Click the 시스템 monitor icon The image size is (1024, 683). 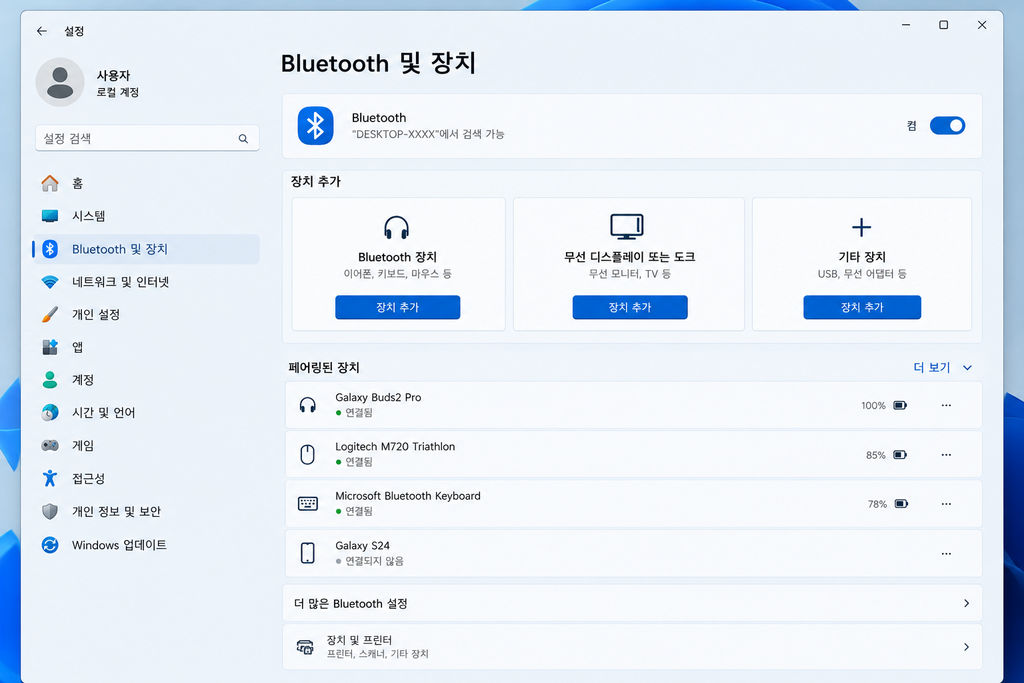[50, 216]
